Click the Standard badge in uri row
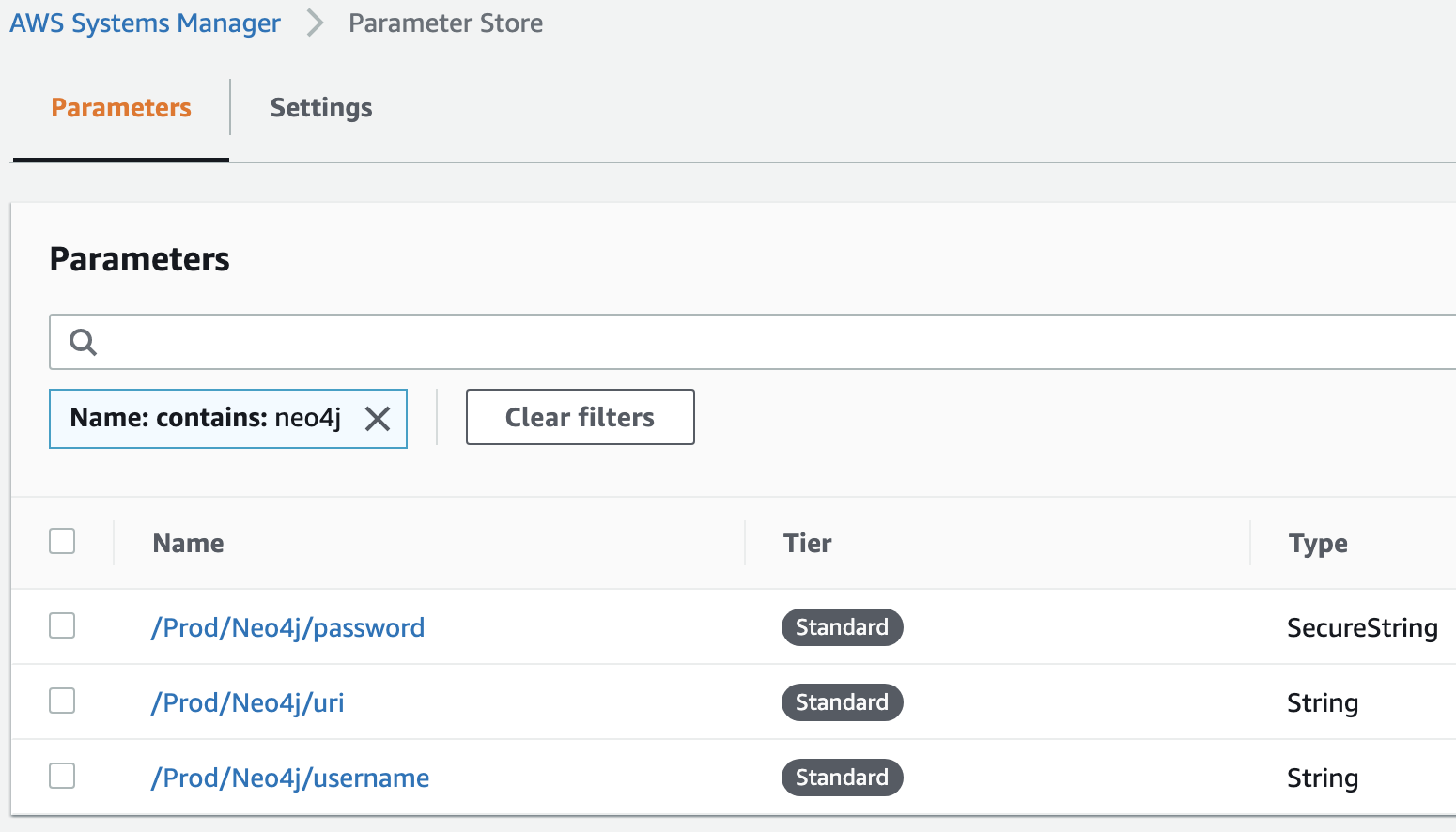 tap(843, 702)
